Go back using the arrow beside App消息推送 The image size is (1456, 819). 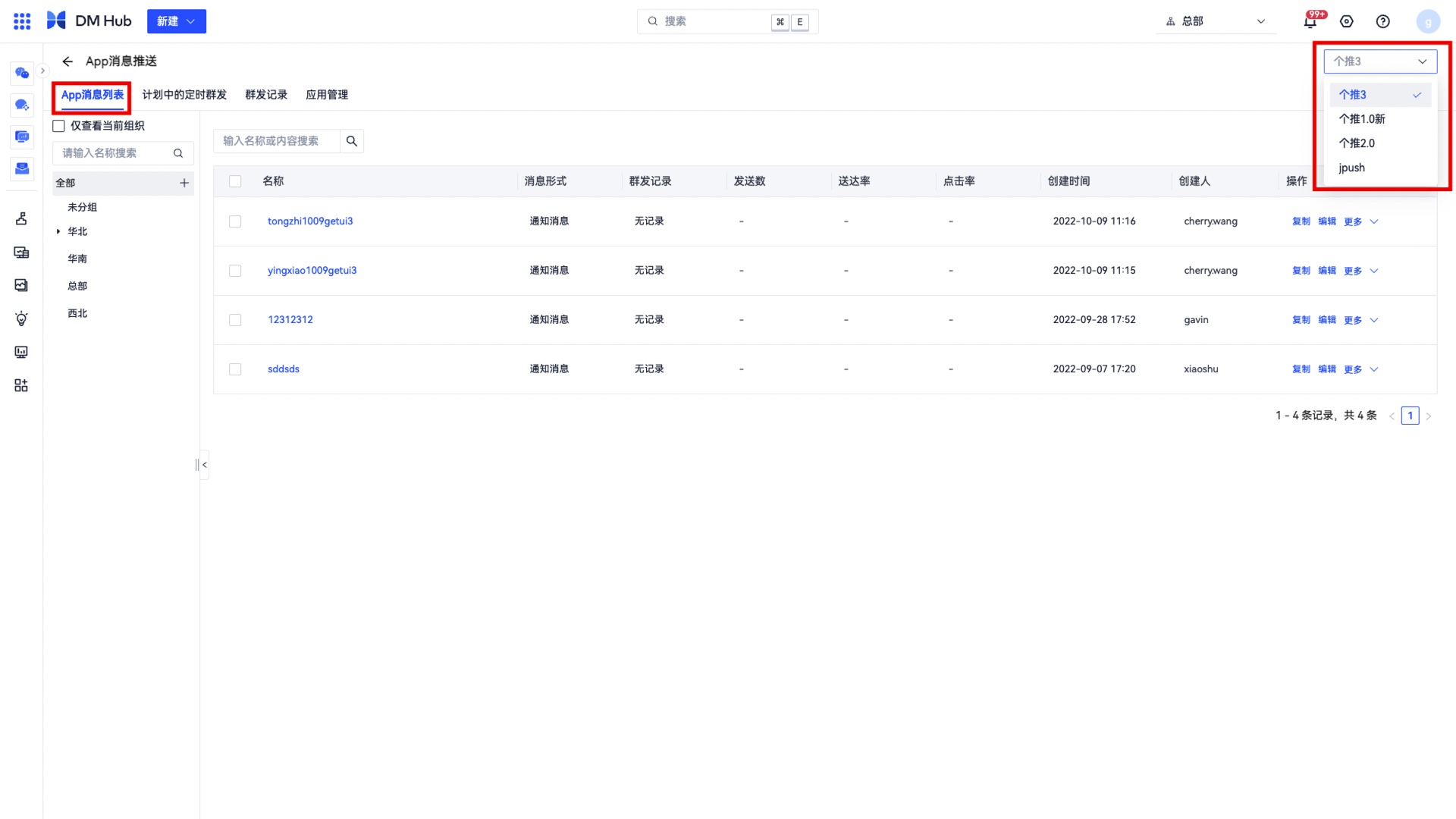67,61
